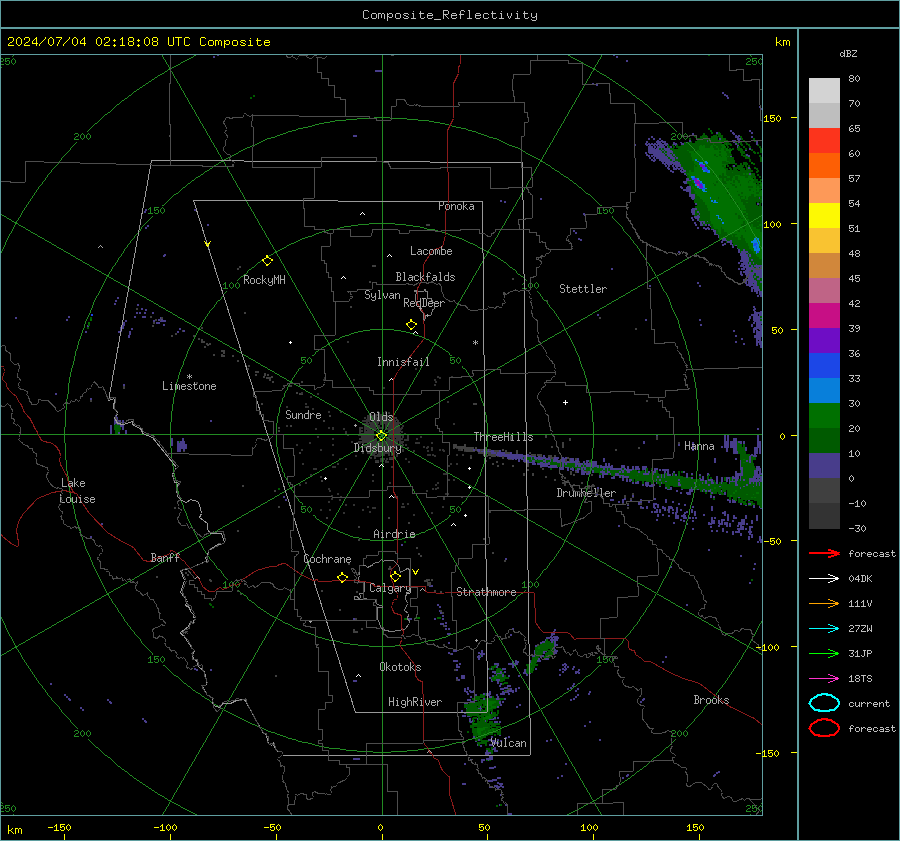Screen dimensions: 900x841
Task: Select the orange 57-60 dBZ color swatch
Action: [824, 165]
